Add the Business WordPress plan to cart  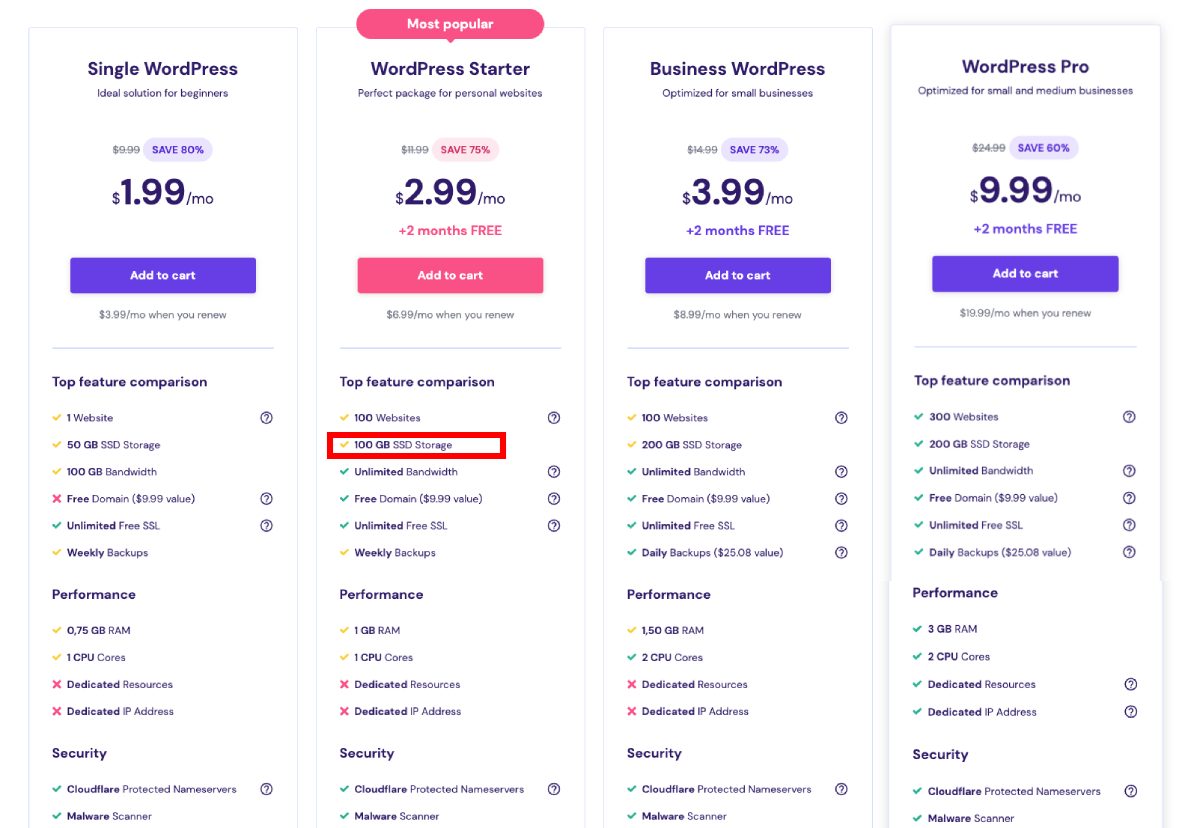click(x=737, y=275)
